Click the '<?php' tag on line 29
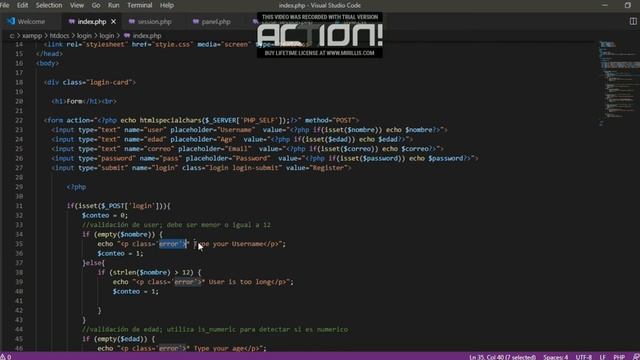Viewport: 640px width, 360px height. [x=76, y=187]
